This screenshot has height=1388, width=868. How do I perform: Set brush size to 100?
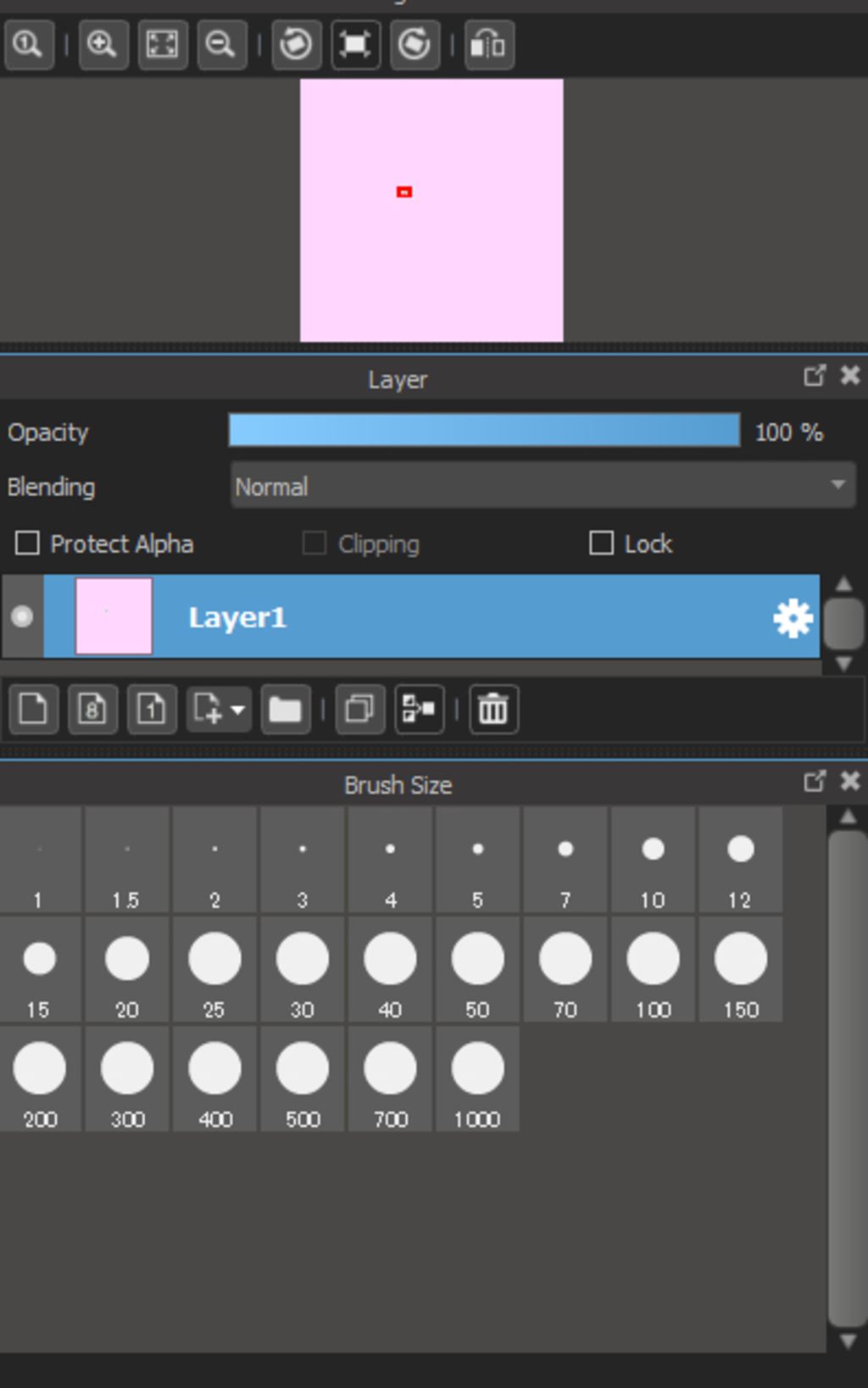653,969
